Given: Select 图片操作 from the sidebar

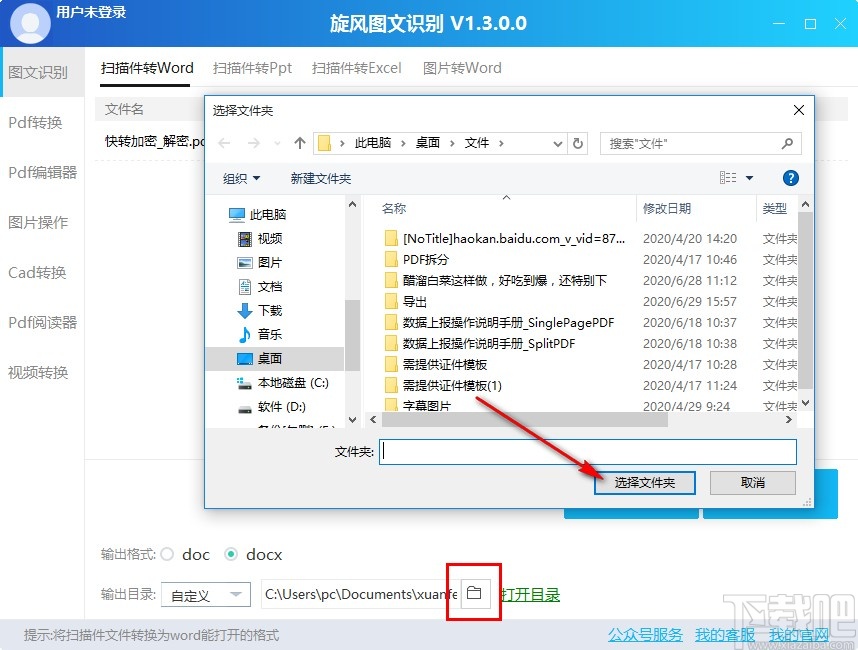Looking at the screenshot, I should (x=40, y=222).
